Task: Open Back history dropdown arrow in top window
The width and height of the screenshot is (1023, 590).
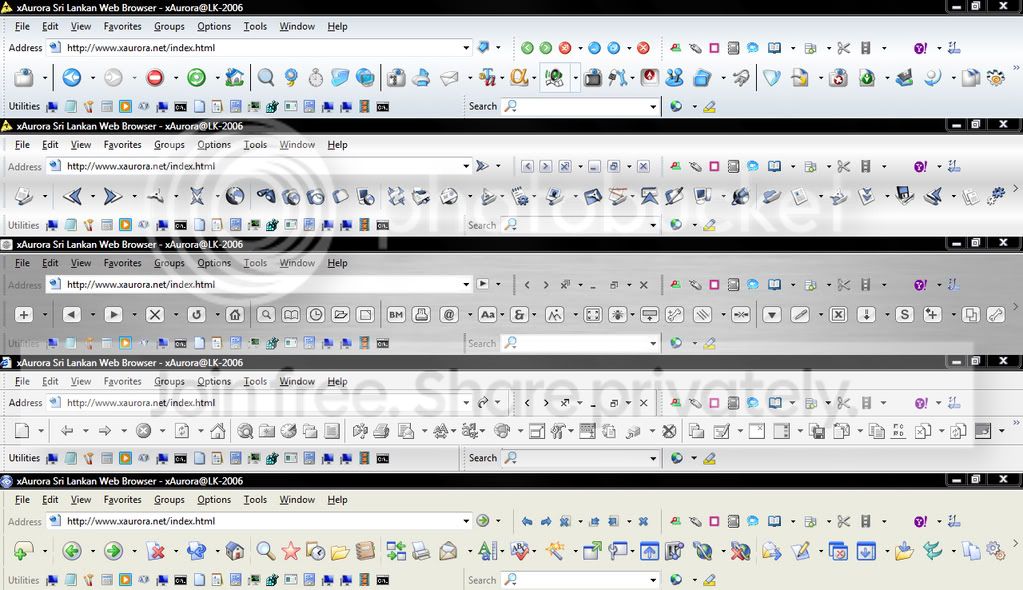Action: point(93,78)
